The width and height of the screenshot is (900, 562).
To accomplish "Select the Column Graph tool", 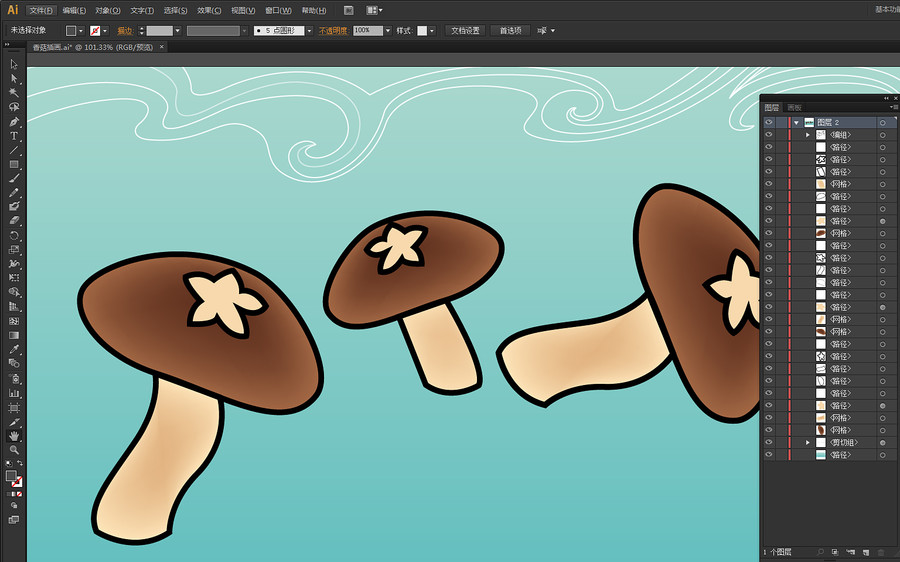I will 14,393.
